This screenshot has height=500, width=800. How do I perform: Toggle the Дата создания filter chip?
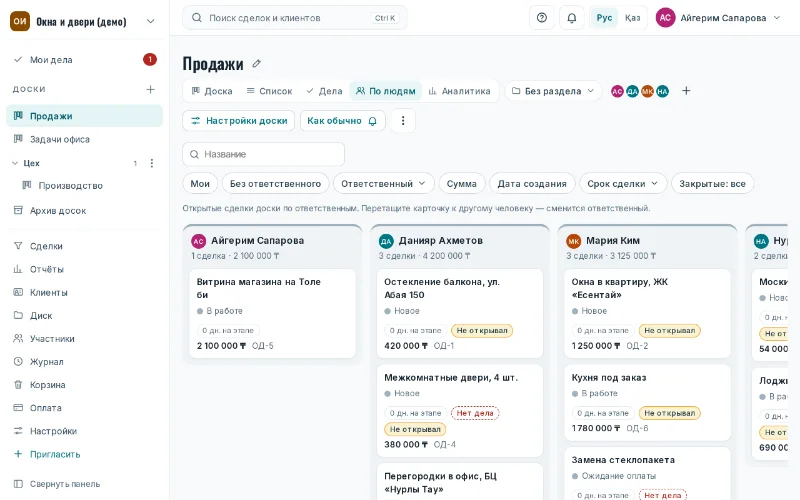[x=532, y=184]
